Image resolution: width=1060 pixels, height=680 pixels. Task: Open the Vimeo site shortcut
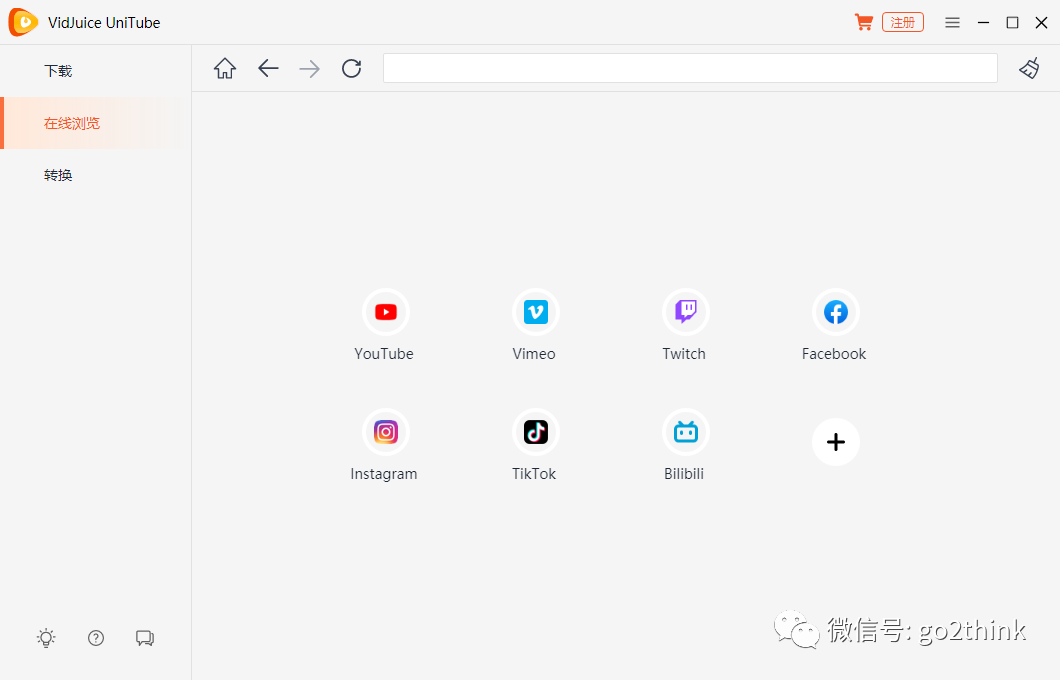tap(535, 312)
